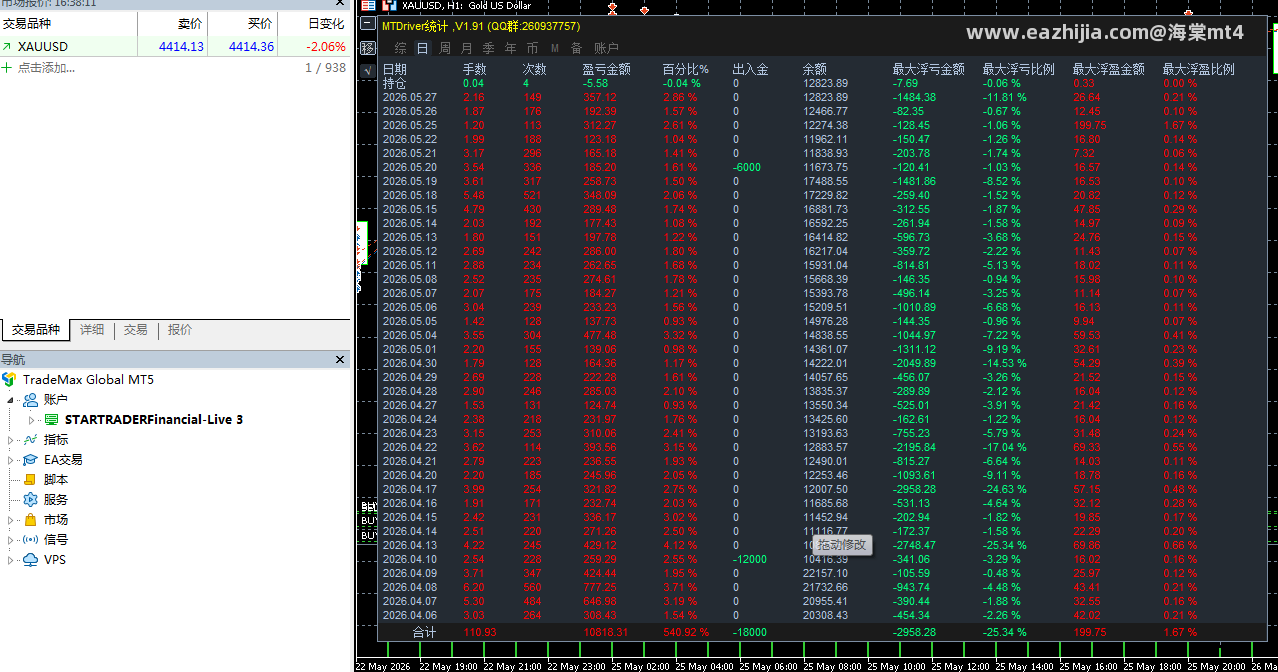Expand the VPS tree node arrow

pos(11,559)
